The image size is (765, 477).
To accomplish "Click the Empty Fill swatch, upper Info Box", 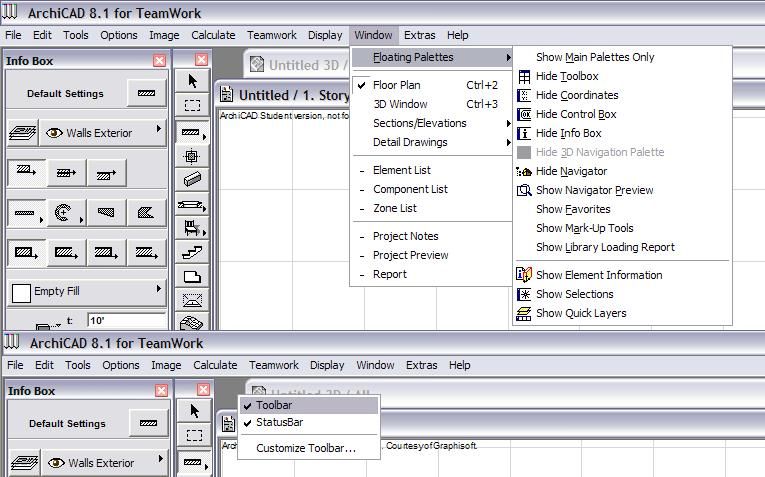I will [21, 294].
